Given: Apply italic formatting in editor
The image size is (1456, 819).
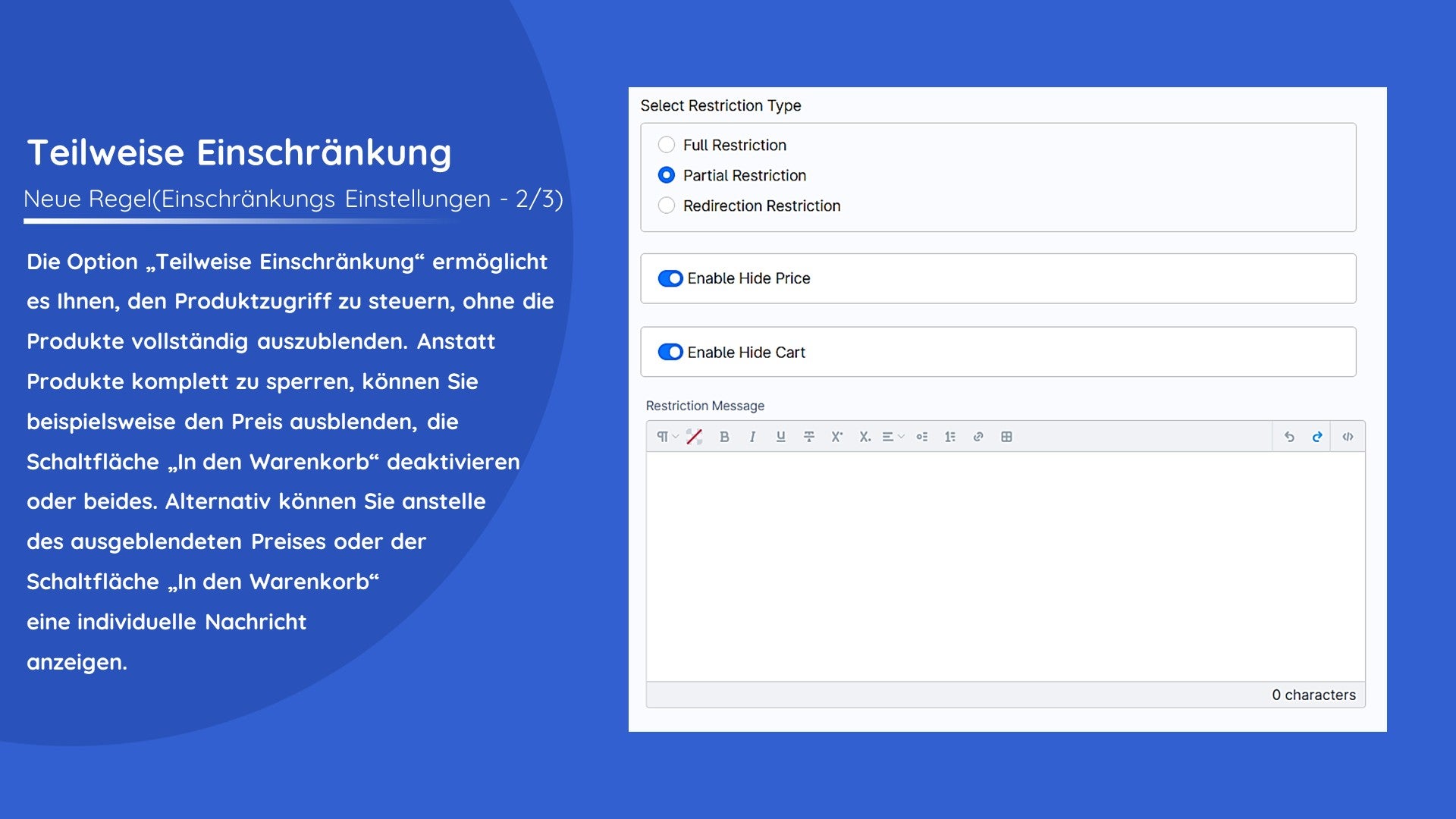Looking at the screenshot, I should (x=752, y=437).
